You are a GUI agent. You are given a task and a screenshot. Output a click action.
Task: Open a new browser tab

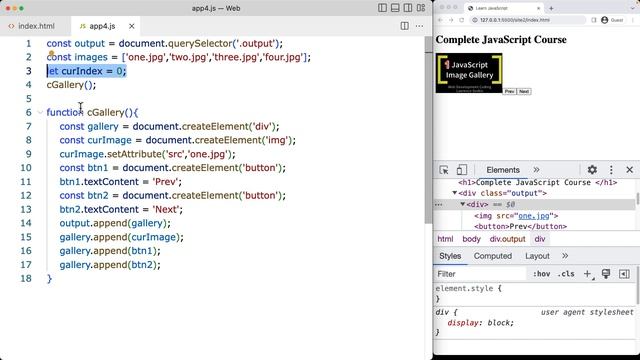pyautogui.click(x=551, y=8)
